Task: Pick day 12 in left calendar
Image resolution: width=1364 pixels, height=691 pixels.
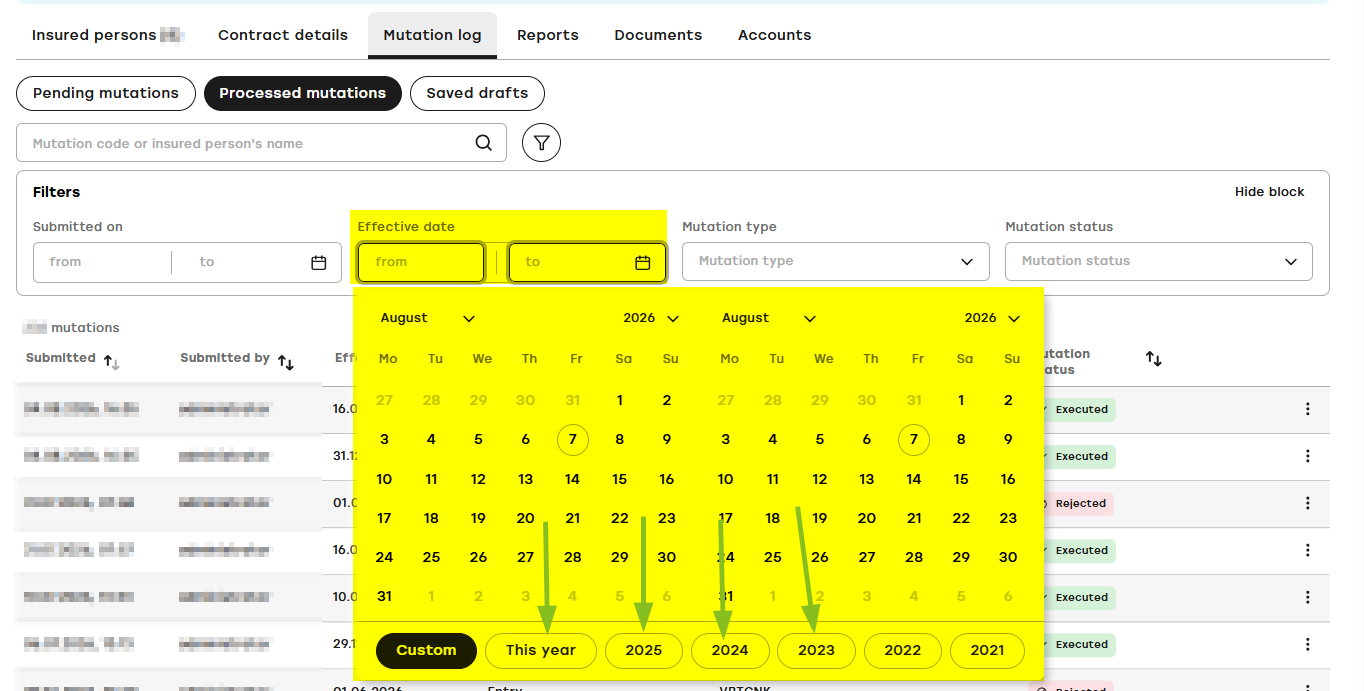Action: pos(479,479)
